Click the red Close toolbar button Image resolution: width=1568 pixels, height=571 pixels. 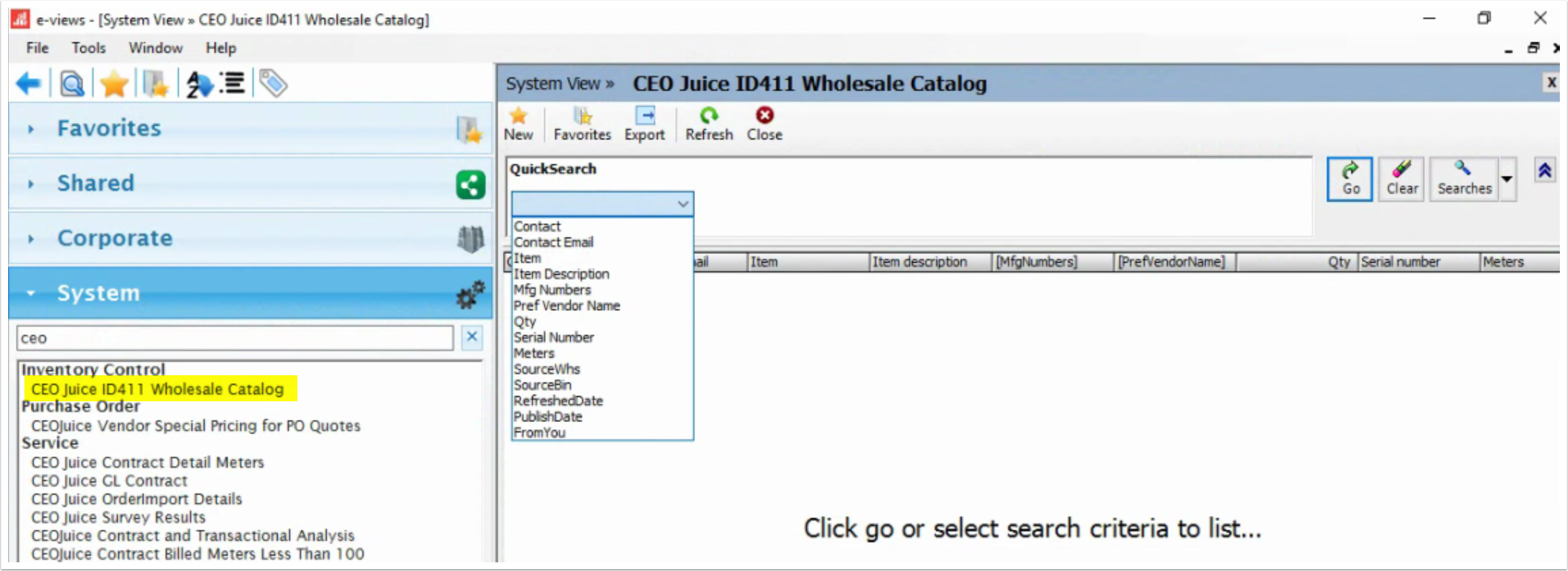pos(764,124)
